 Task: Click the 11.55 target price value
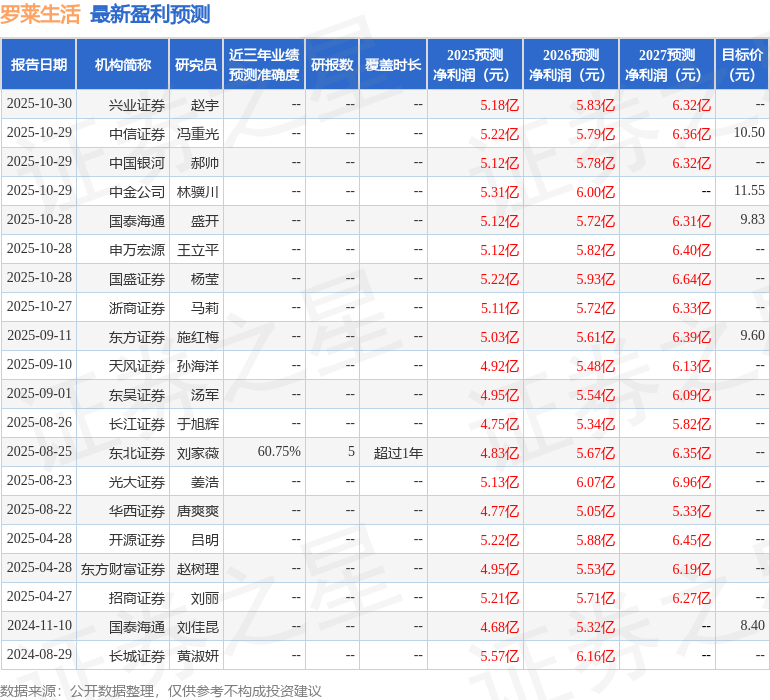point(748,190)
